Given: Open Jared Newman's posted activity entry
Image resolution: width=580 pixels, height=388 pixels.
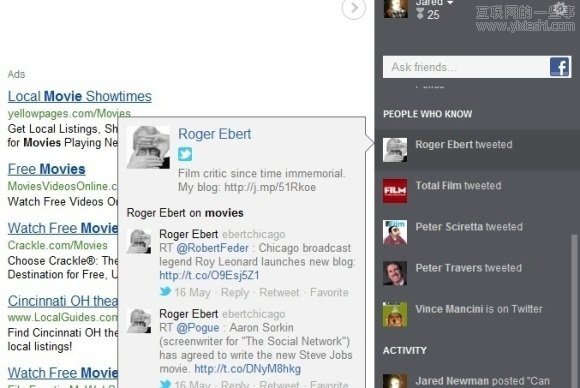Looking at the screenshot, I should tap(482, 381).
